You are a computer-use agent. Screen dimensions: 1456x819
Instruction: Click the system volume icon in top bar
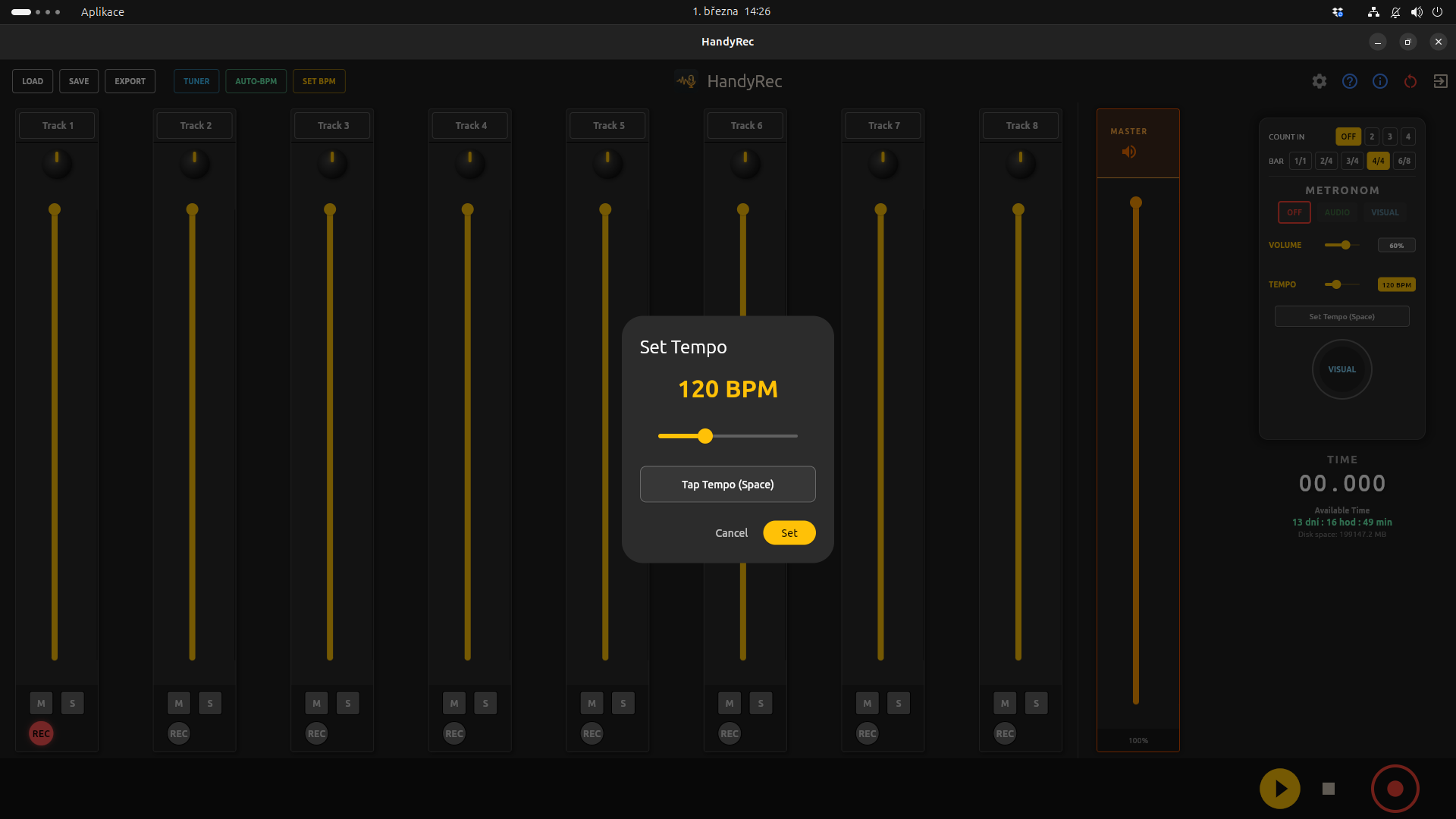1417,11
